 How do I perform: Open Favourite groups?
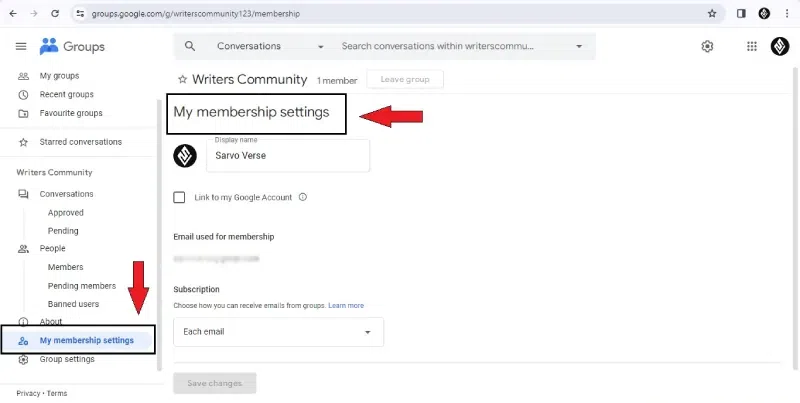tap(71, 113)
